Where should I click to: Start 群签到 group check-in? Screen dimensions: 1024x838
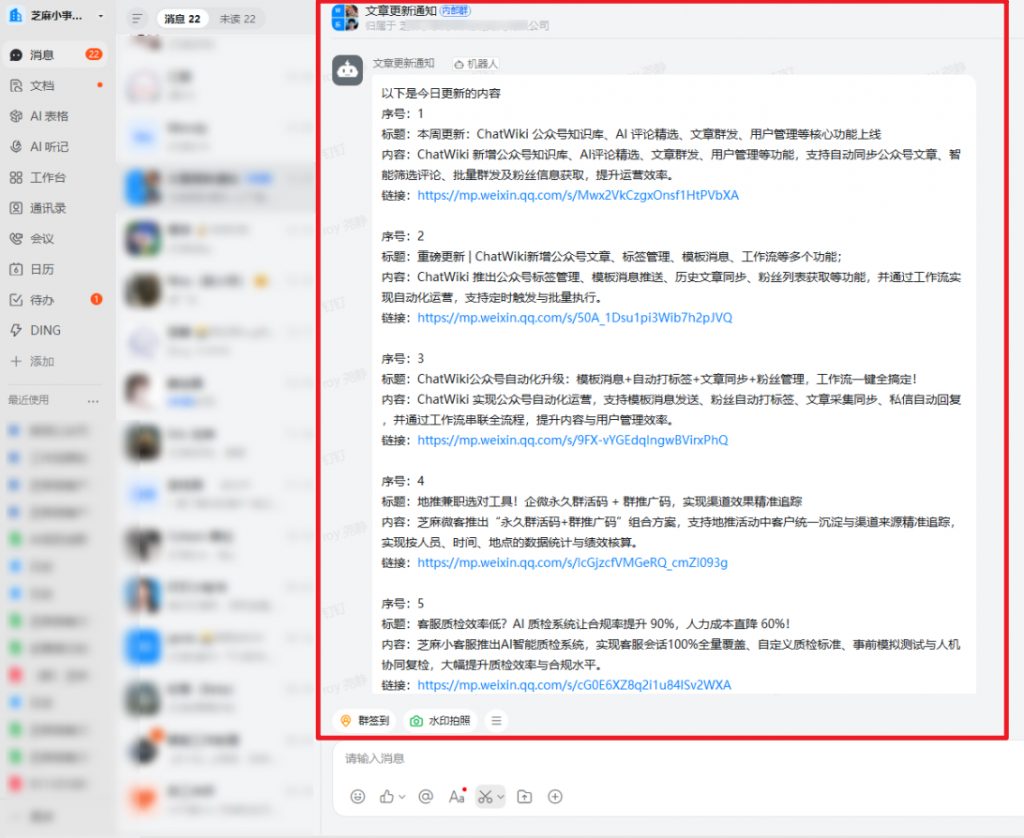click(x=364, y=719)
